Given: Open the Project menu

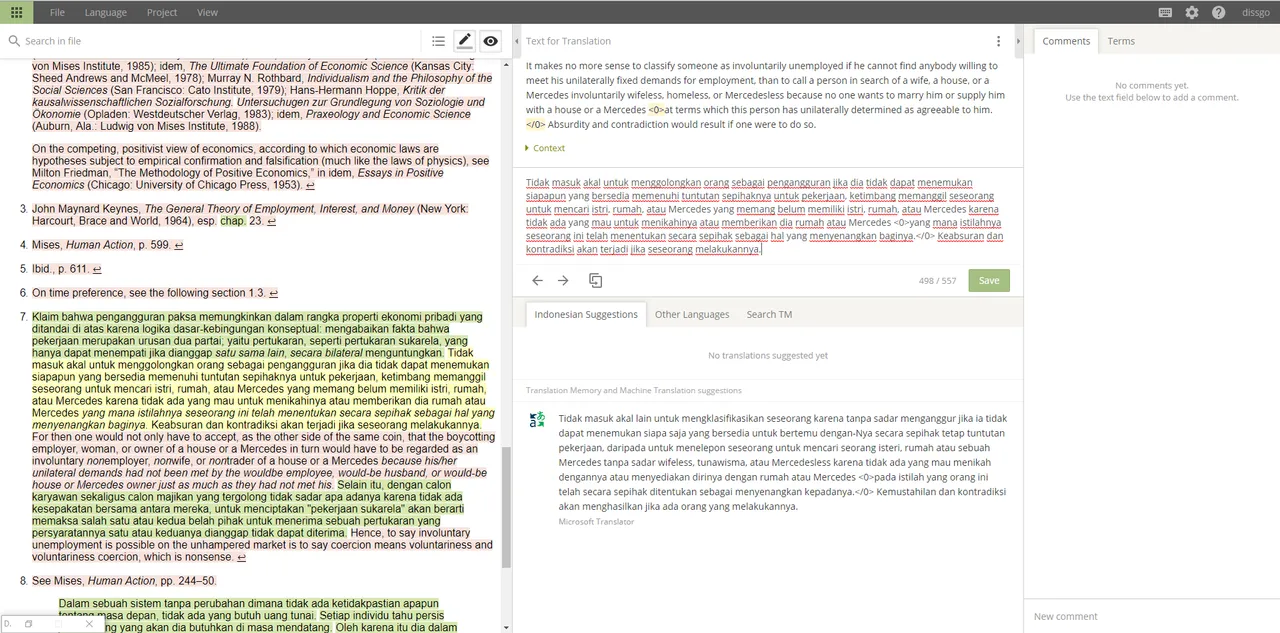Looking at the screenshot, I should pos(161,12).
